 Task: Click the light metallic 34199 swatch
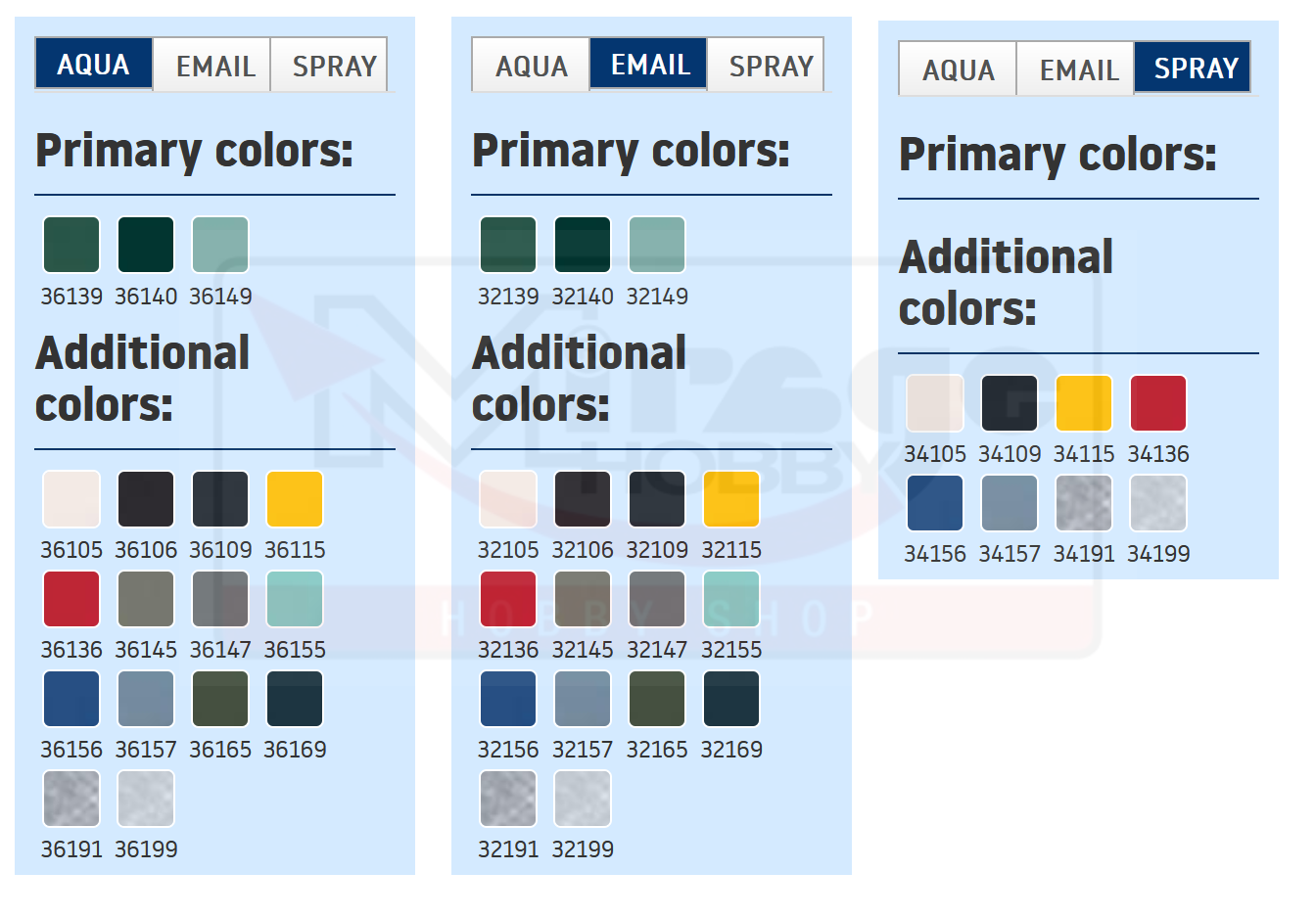pyautogui.click(x=1158, y=503)
